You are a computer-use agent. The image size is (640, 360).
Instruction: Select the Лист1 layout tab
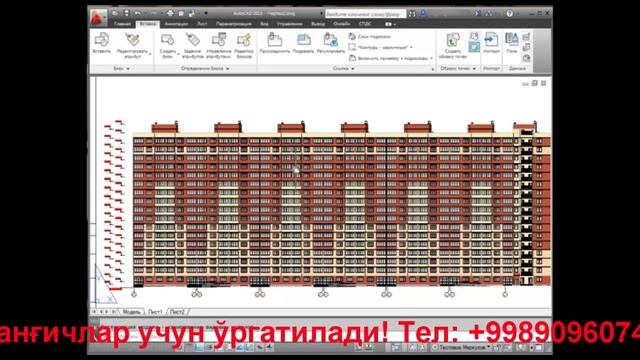(155, 312)
